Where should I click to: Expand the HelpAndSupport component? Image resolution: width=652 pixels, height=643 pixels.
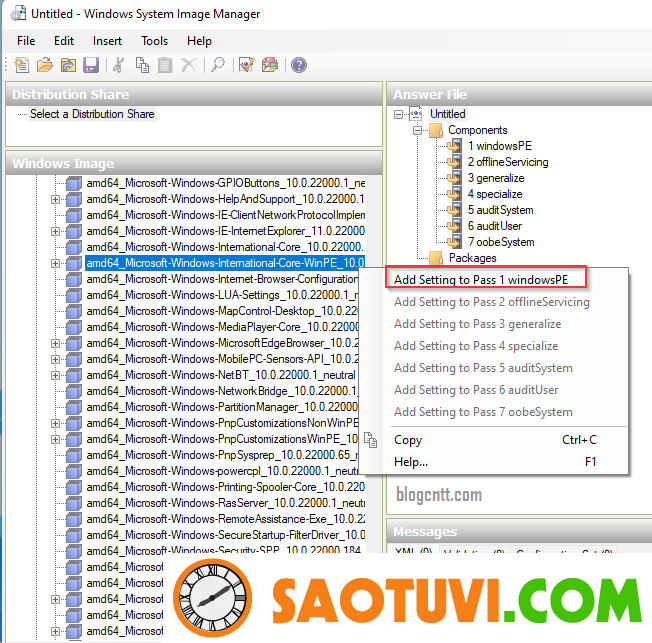coord(55,199)
